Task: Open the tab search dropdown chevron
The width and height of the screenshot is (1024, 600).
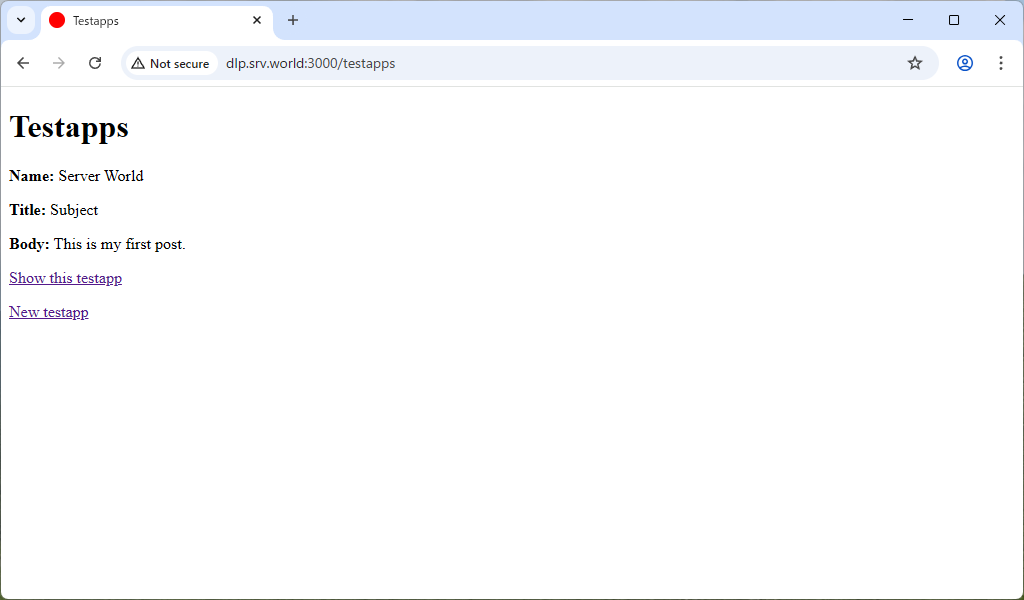Action: 21,20
